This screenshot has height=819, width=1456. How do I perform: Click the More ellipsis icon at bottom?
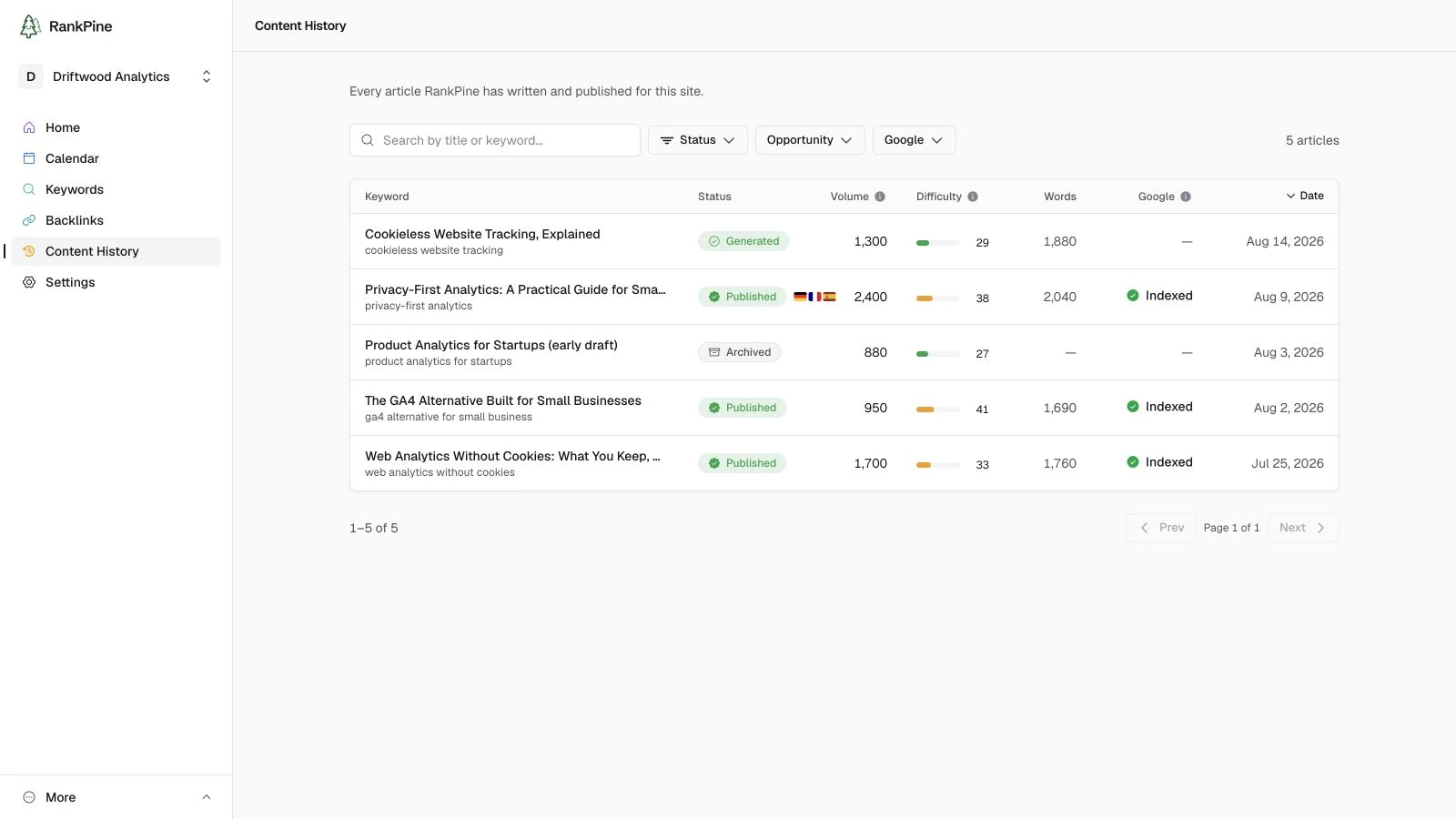(x=29, y=797)
